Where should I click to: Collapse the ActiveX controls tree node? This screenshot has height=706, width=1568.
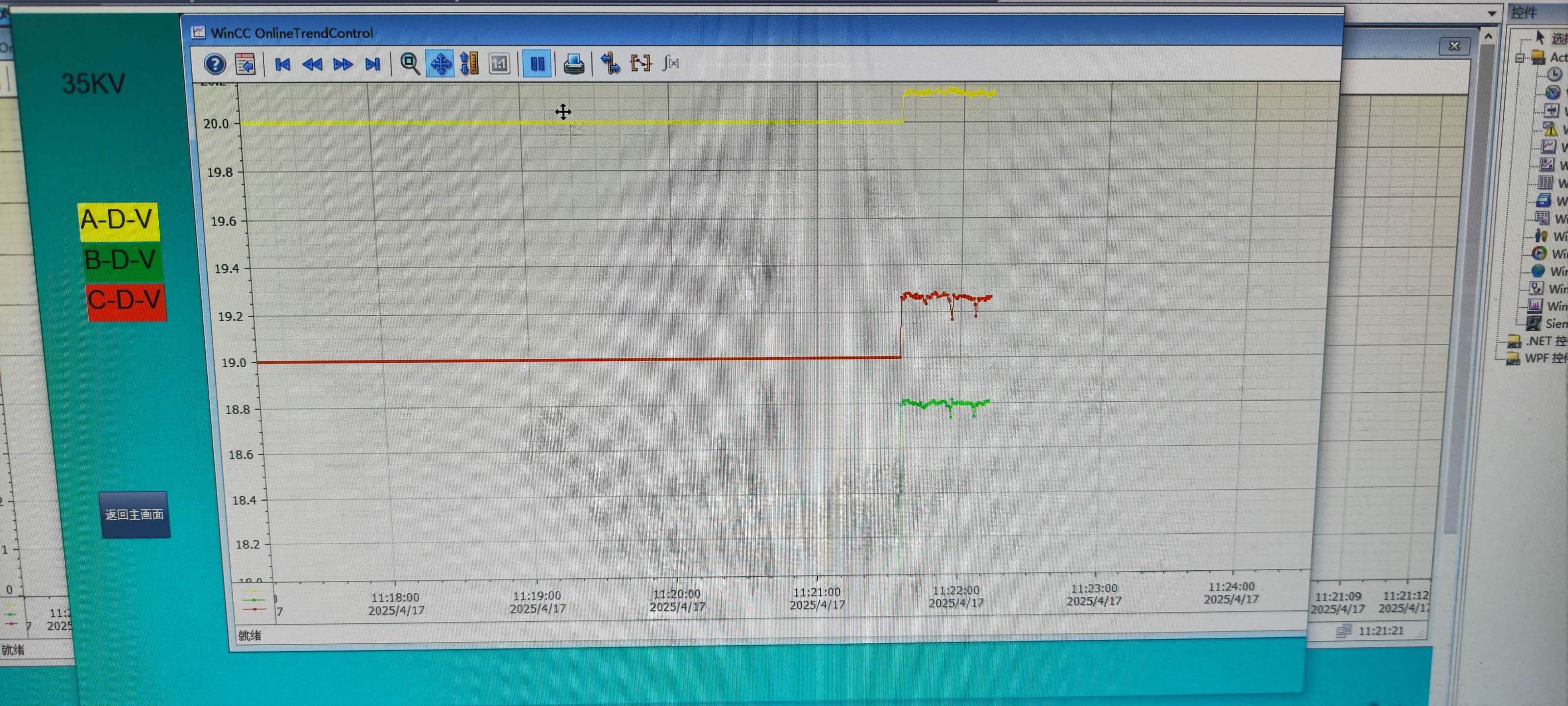click(x=1519, y=58)
